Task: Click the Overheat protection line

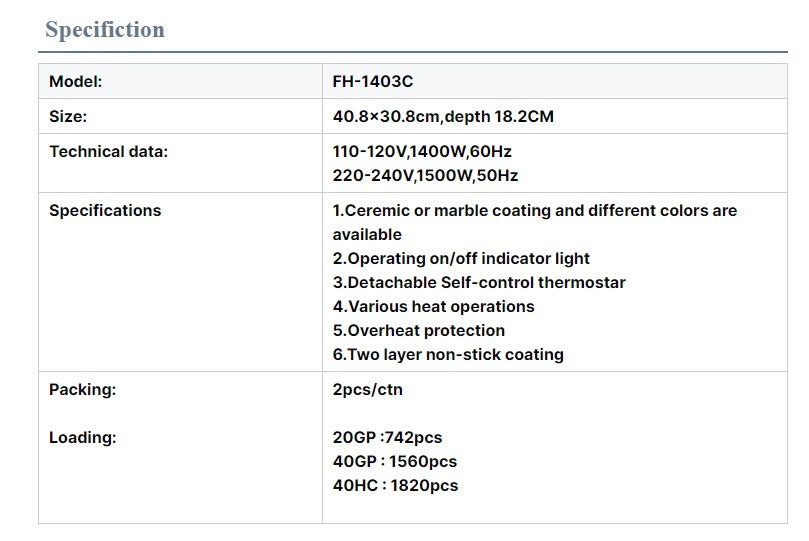Action: tap(418, 331)
